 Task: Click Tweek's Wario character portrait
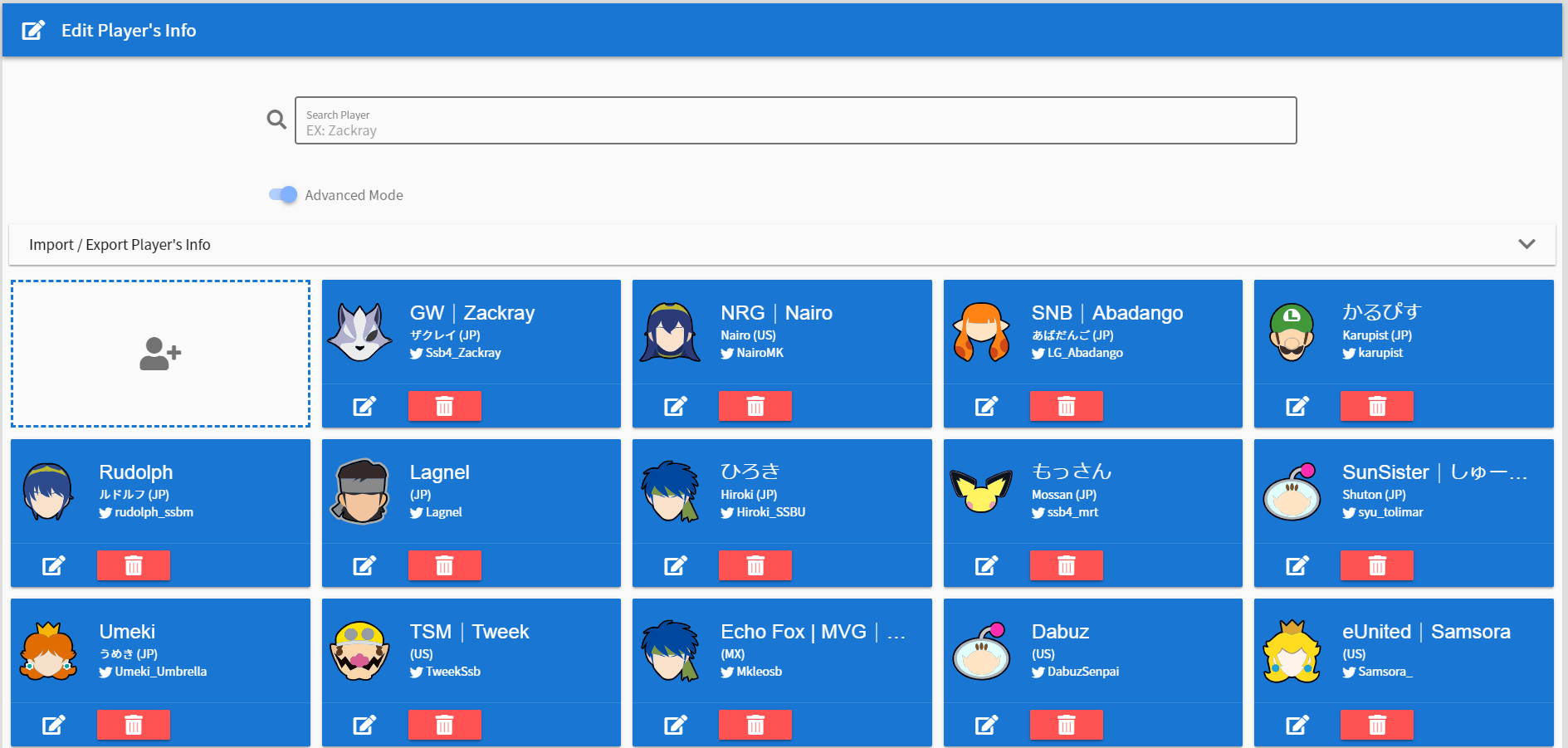click(359, 652)
